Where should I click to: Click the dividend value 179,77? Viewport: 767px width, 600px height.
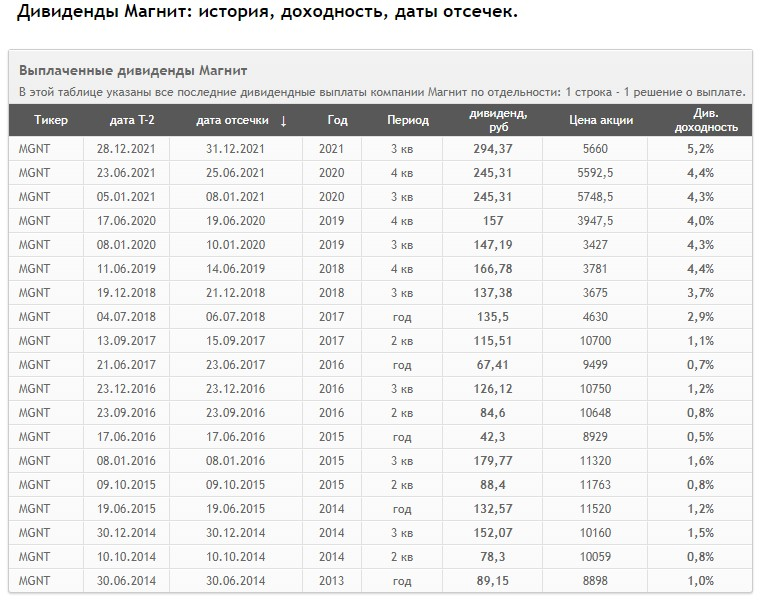493,460
